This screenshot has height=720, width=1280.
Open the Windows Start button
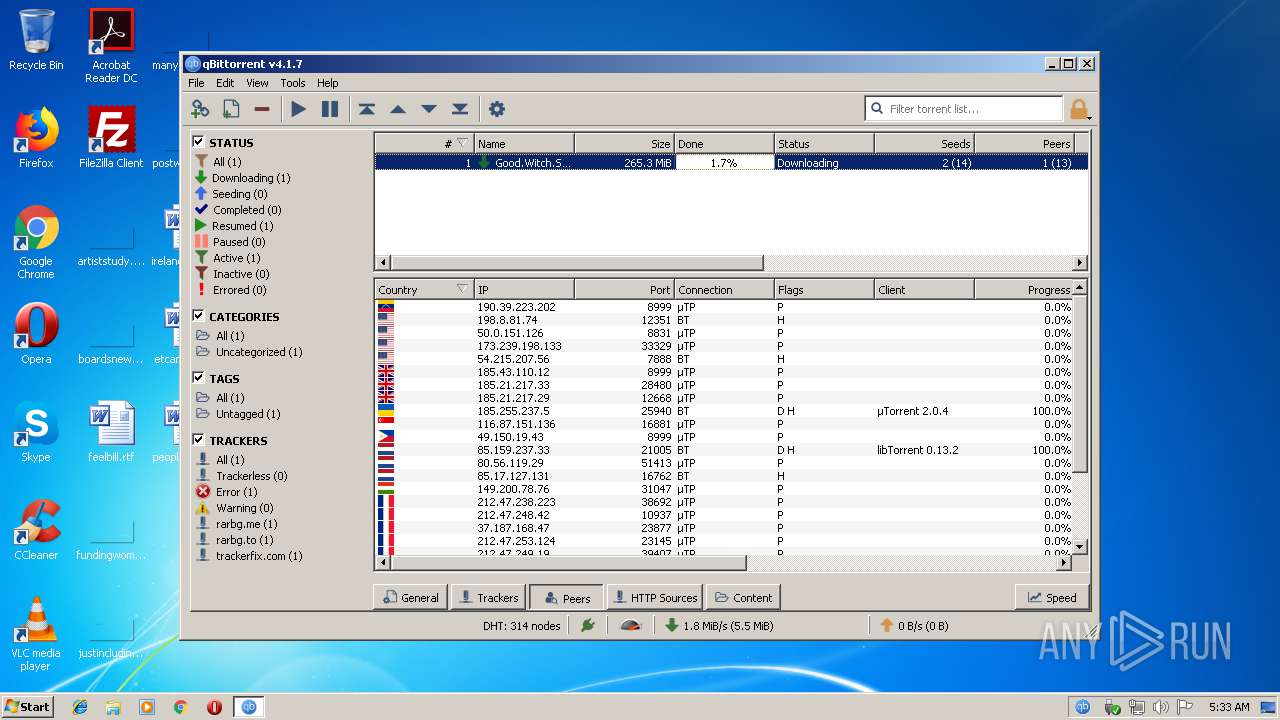pos(28,706)
